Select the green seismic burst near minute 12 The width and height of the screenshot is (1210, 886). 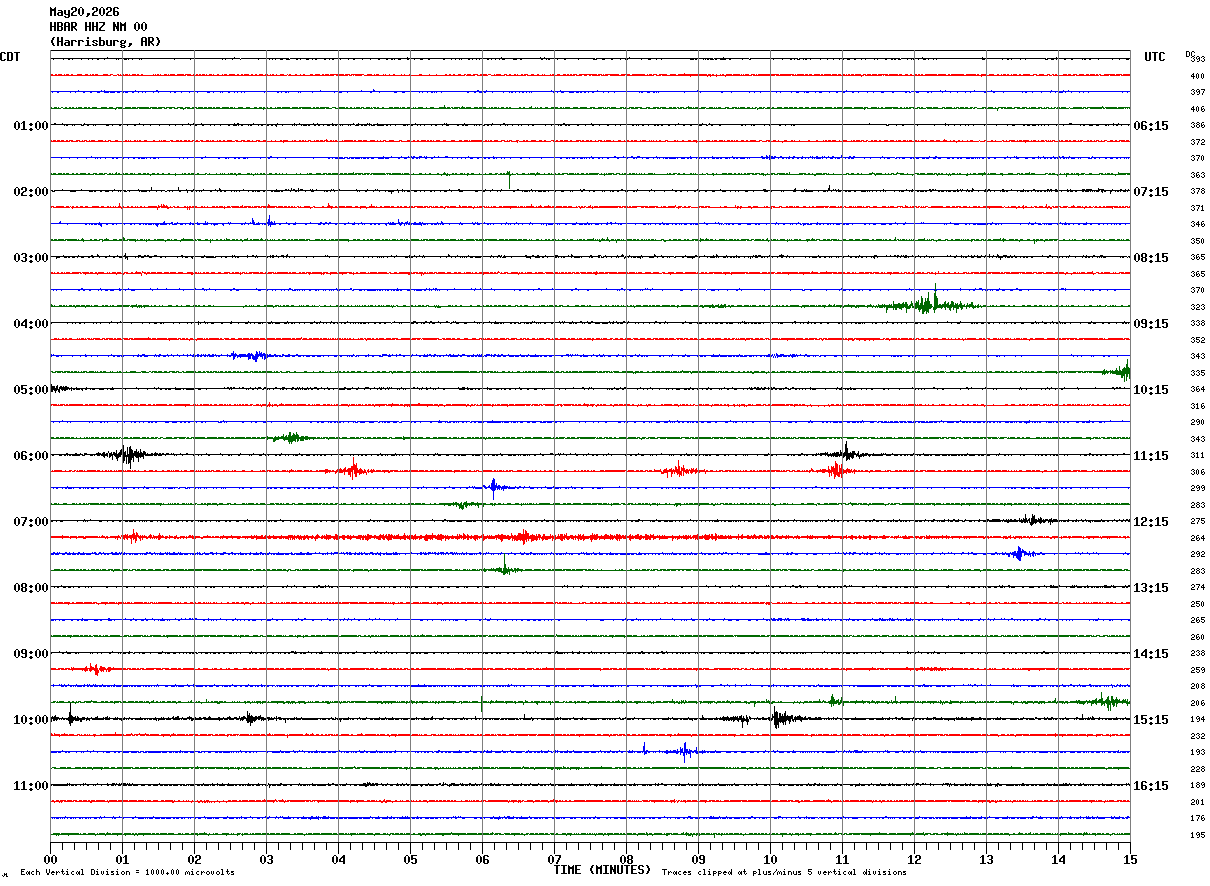click(928, 303)
